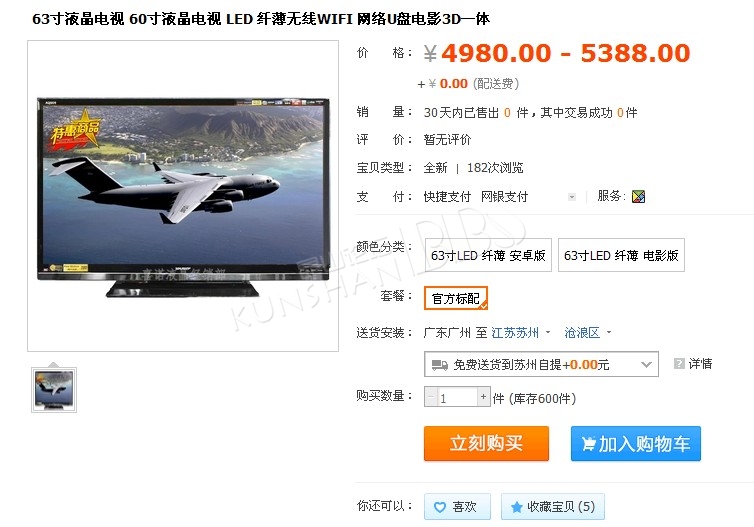The width and height of the screenshot is (754, 527).
Task: Click the service guarantee icon next to 服务
Action: [638, 196]
